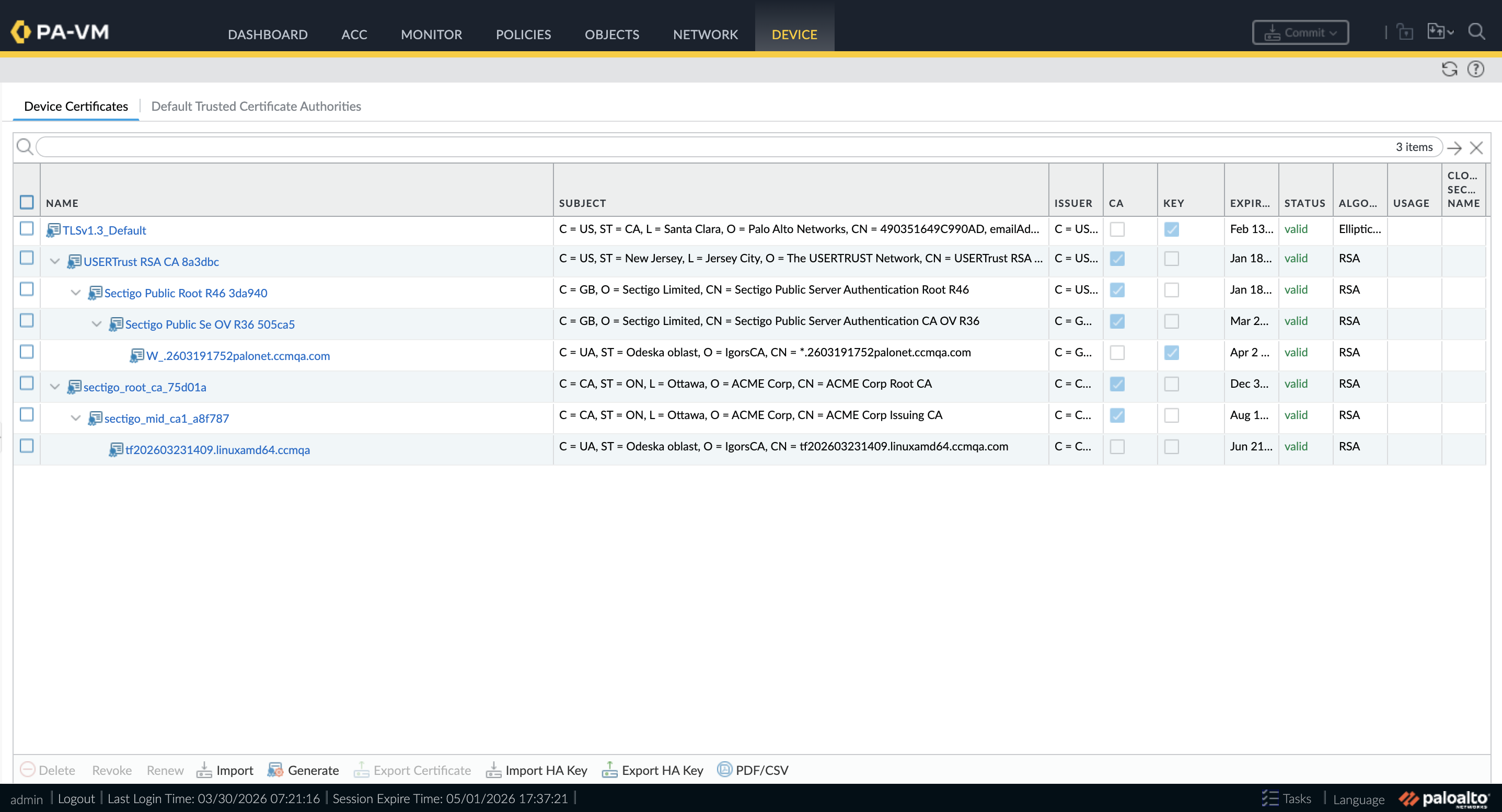Click certificate icon beside tf202603231409.linuxamd64.ccmqa.com

tap(116, 450)
